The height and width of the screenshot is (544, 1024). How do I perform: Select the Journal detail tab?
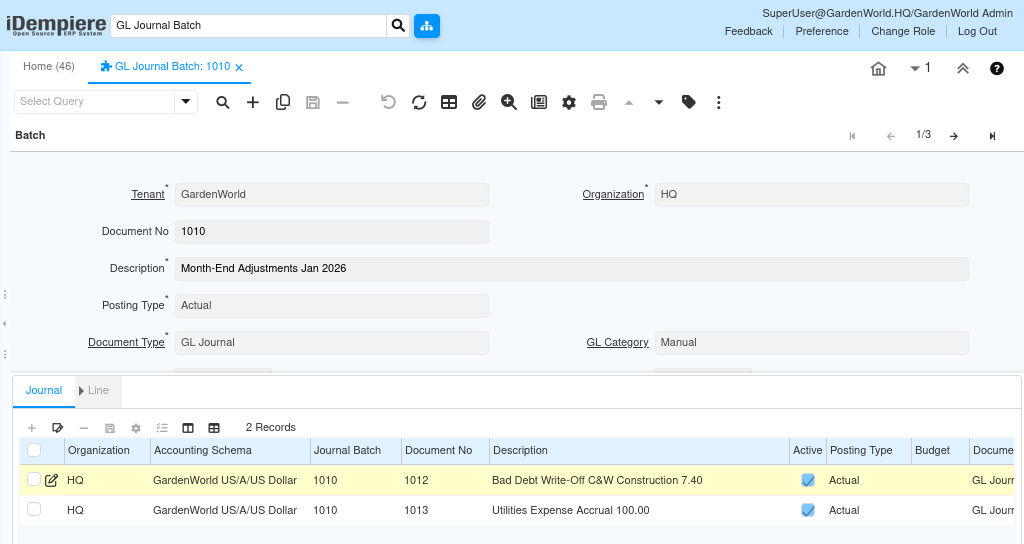44,391
